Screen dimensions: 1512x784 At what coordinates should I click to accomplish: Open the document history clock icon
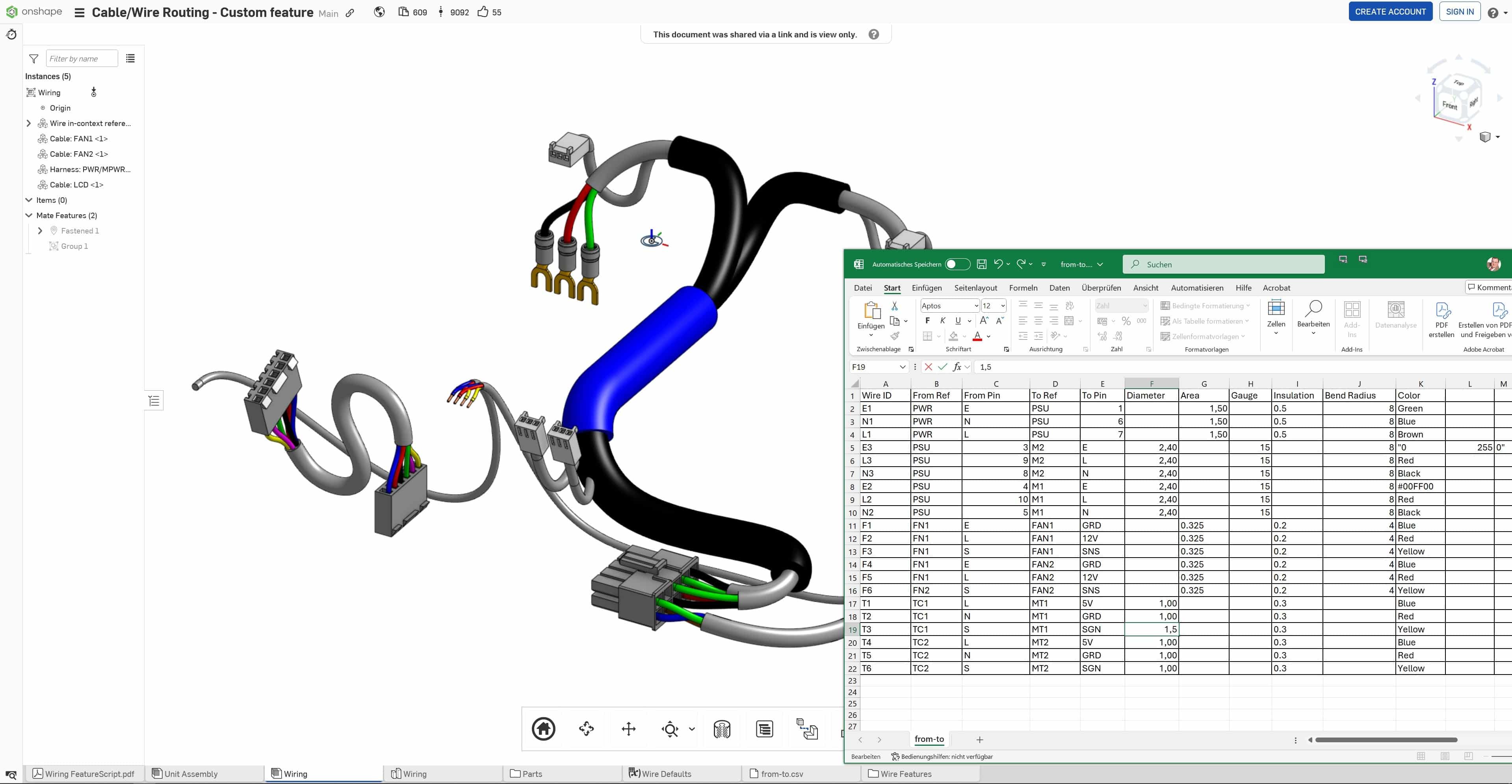click(x=11, y=35)
